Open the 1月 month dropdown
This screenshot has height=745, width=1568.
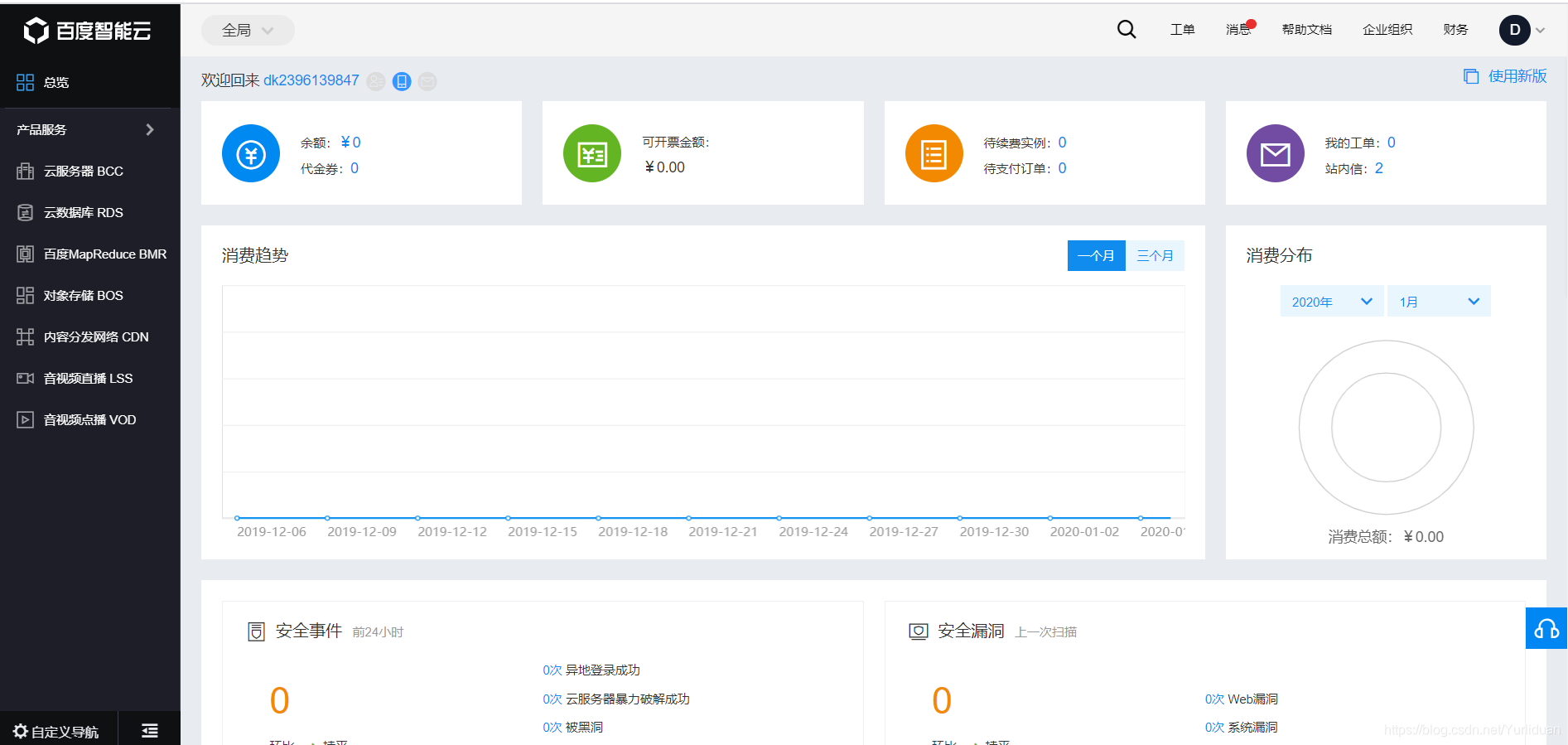1440,302
